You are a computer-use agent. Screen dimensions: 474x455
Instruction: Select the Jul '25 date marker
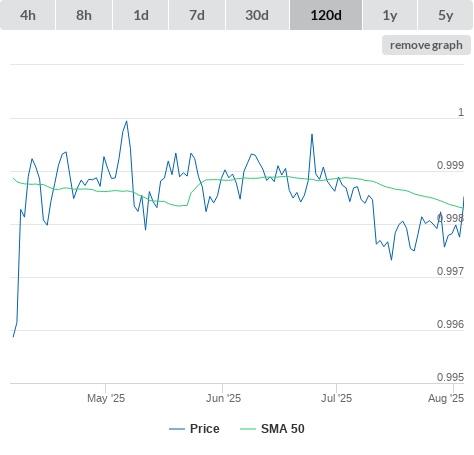336,398
